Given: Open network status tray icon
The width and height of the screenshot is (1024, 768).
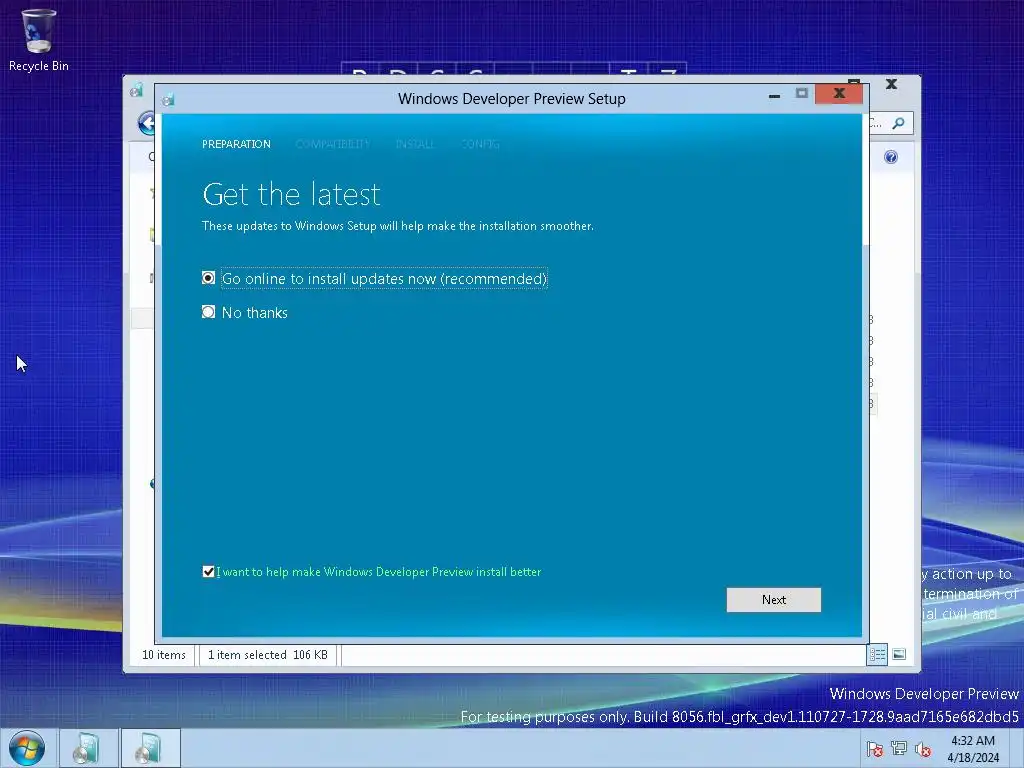Looking at the screenshot, I should 899,749.
